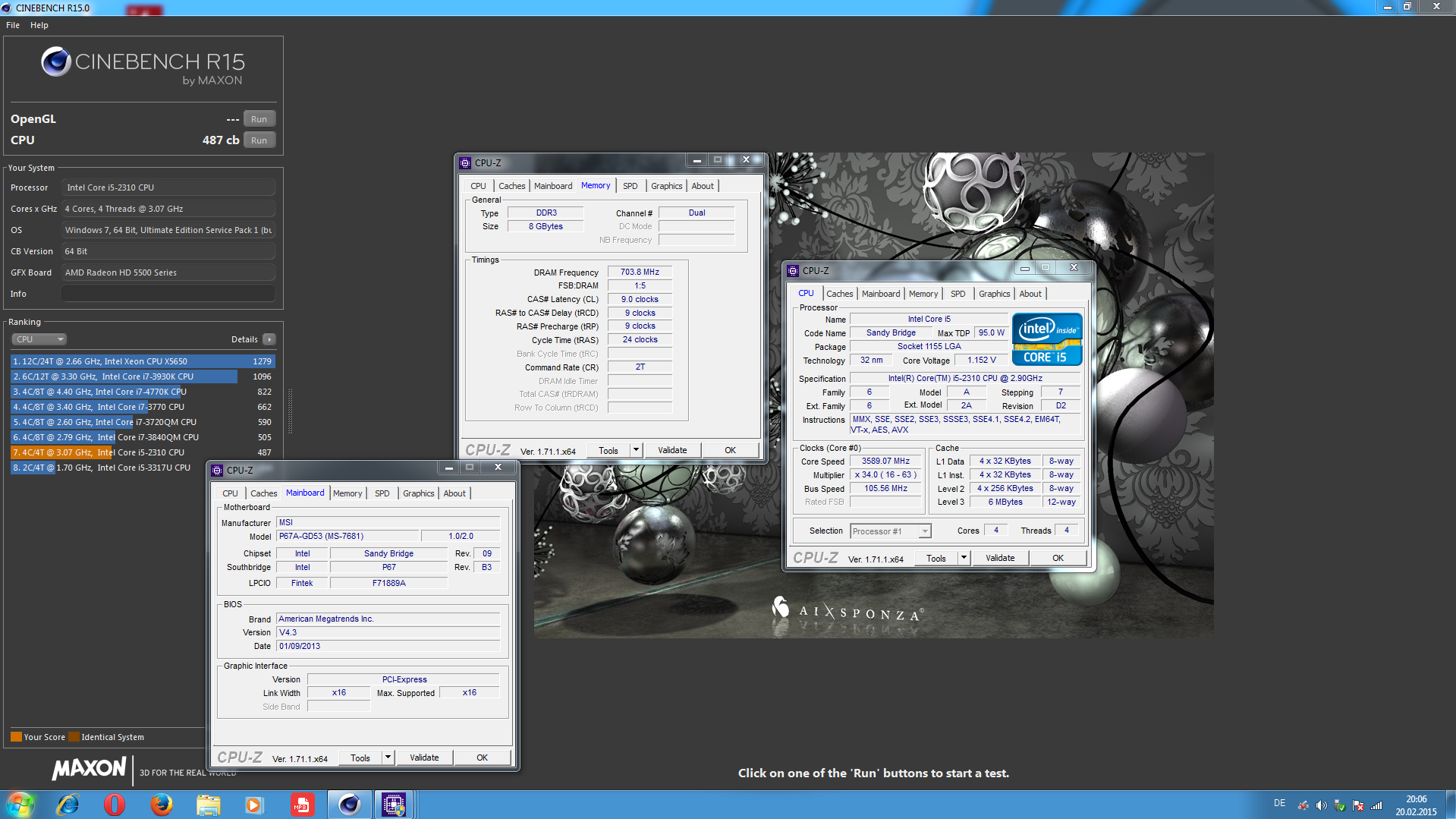
Task: Click the Cinebench logo sphere icon
Action: pyautogui.click(x=56, y=61)
